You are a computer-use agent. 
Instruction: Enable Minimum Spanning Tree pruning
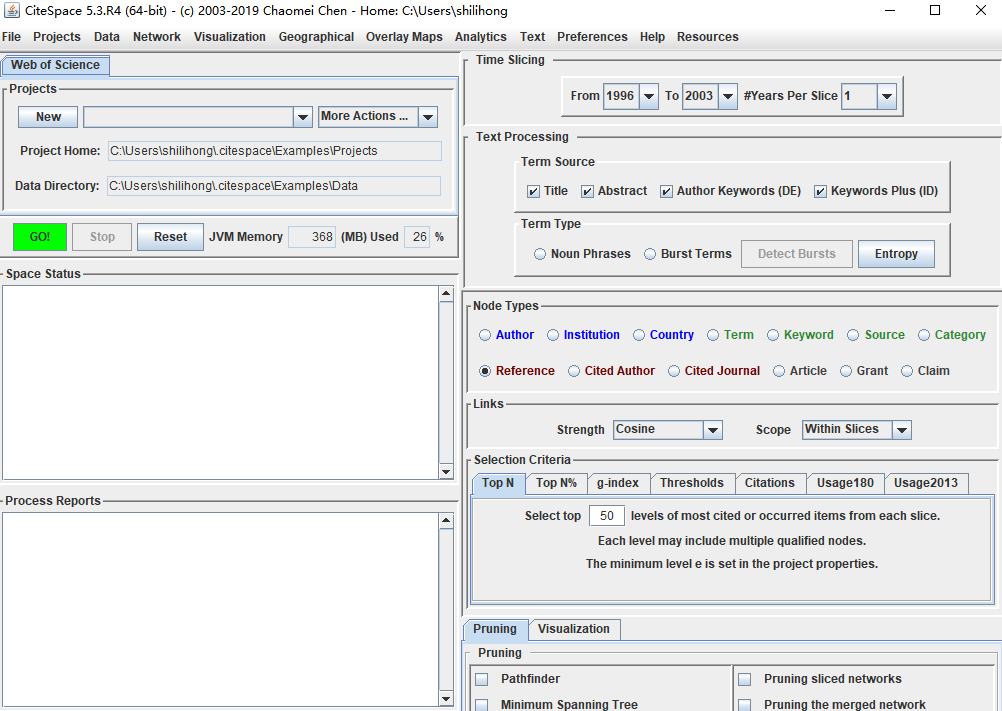[x=482, y=705]
